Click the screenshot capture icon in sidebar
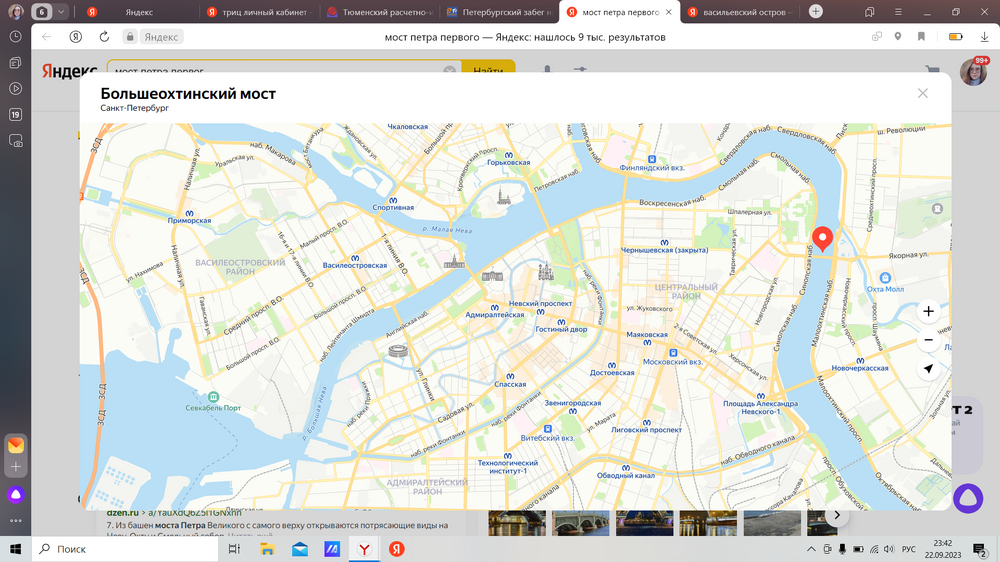The image size is (1000, 562). point(16,141)
